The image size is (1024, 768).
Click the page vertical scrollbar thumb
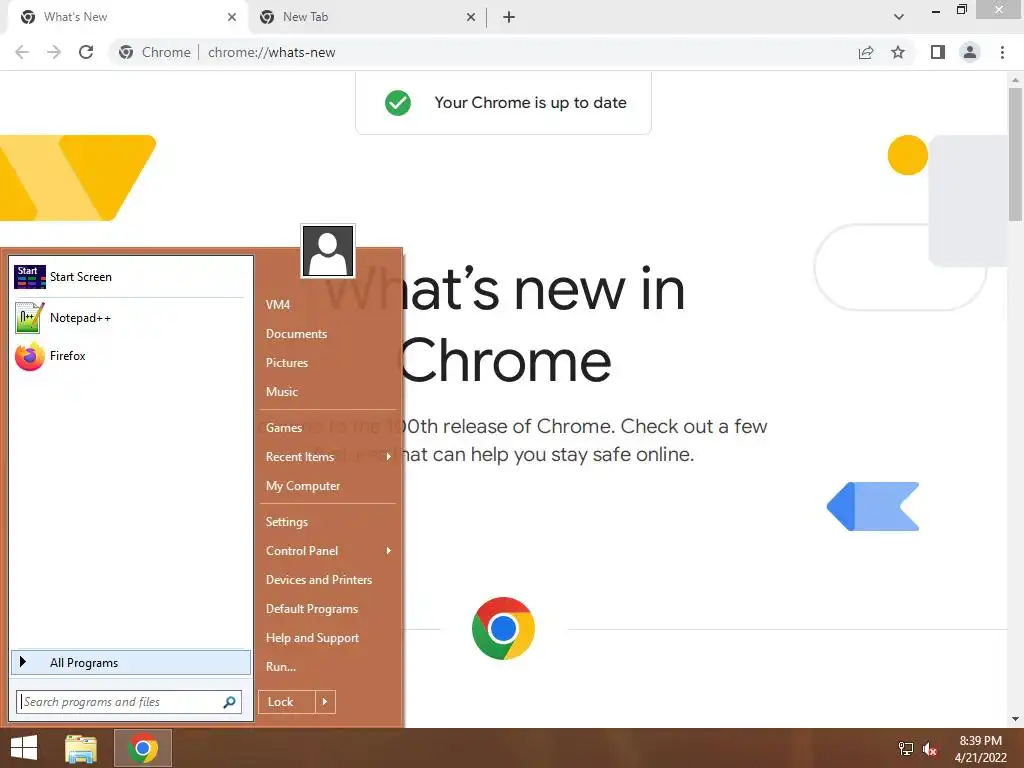[1015, 155]
